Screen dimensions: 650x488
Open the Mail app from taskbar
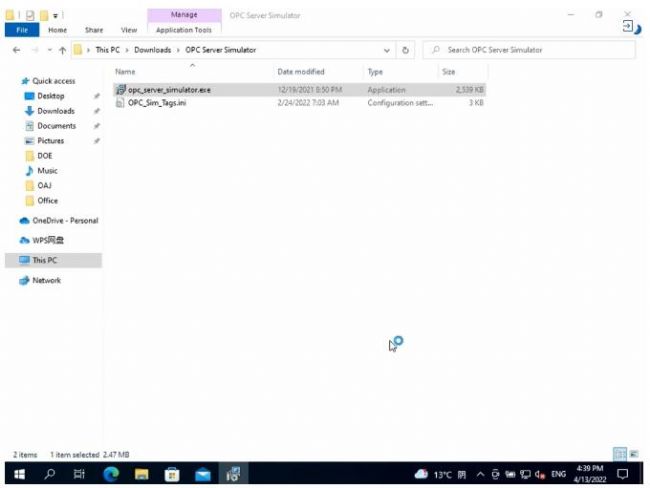[203, 473]
